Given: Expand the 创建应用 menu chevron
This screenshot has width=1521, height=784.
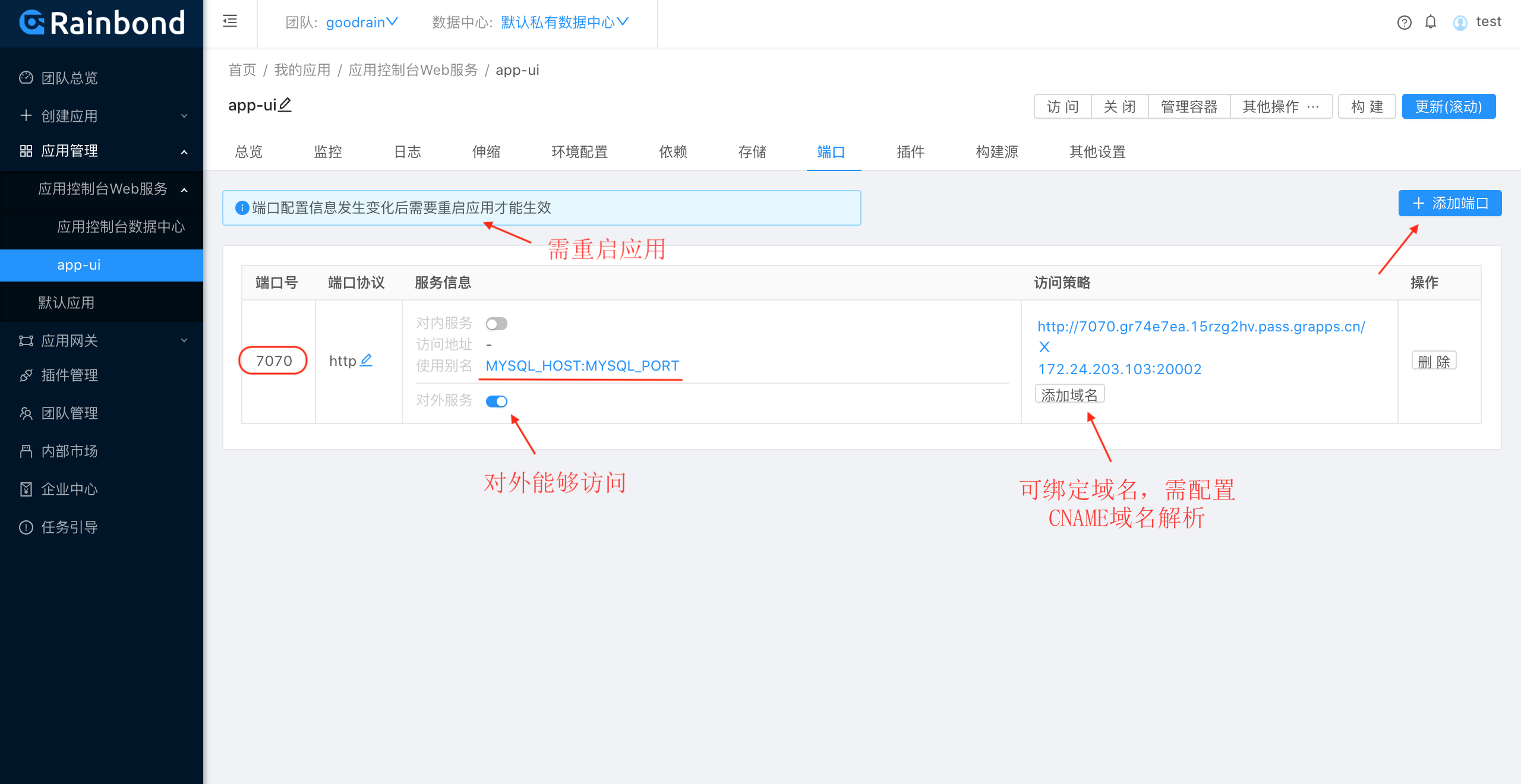Looking at the screenshot, I should 184,116.
